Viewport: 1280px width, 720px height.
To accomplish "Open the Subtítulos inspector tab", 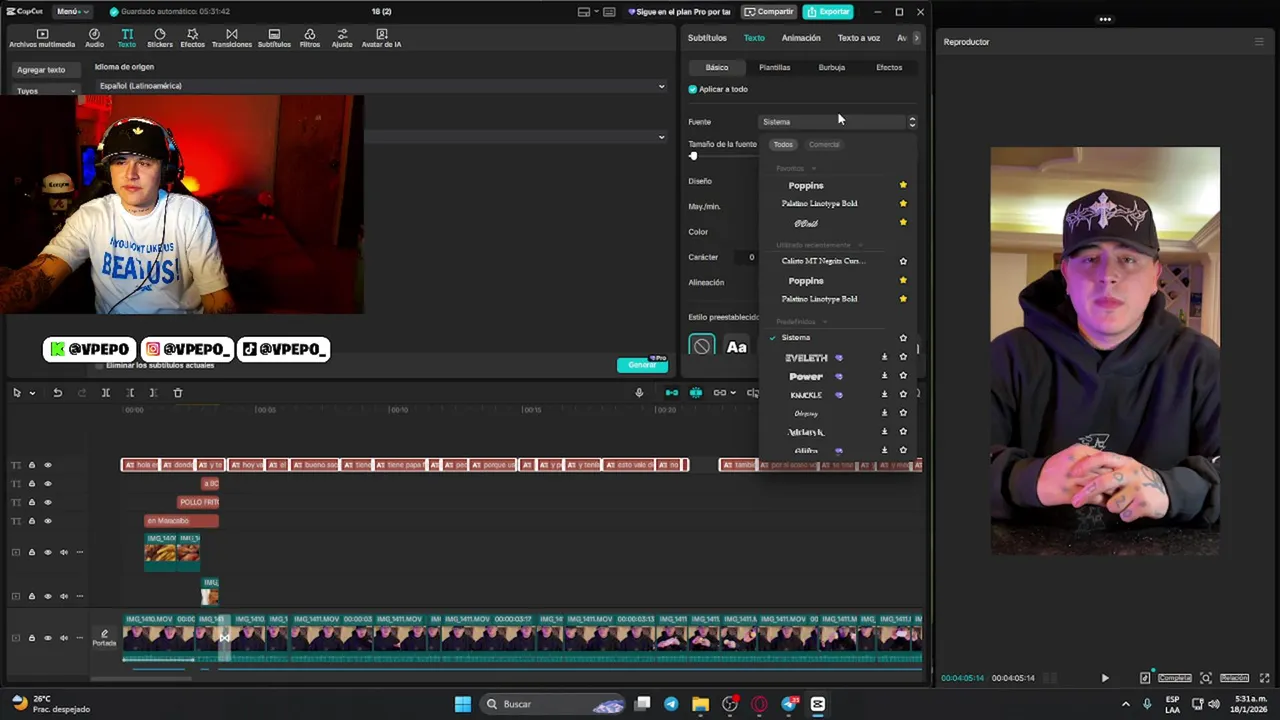I will pyautogui.click(x=707, y=38).
